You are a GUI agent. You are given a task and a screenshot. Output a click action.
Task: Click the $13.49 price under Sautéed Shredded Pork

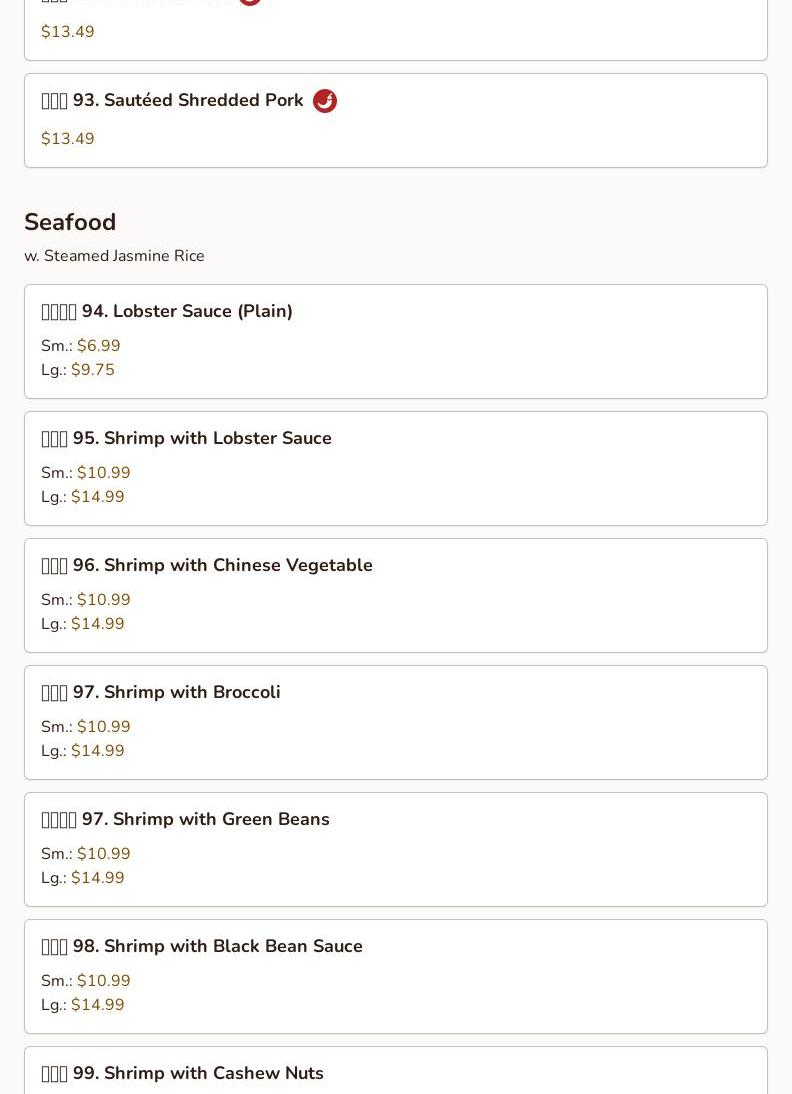68,139
